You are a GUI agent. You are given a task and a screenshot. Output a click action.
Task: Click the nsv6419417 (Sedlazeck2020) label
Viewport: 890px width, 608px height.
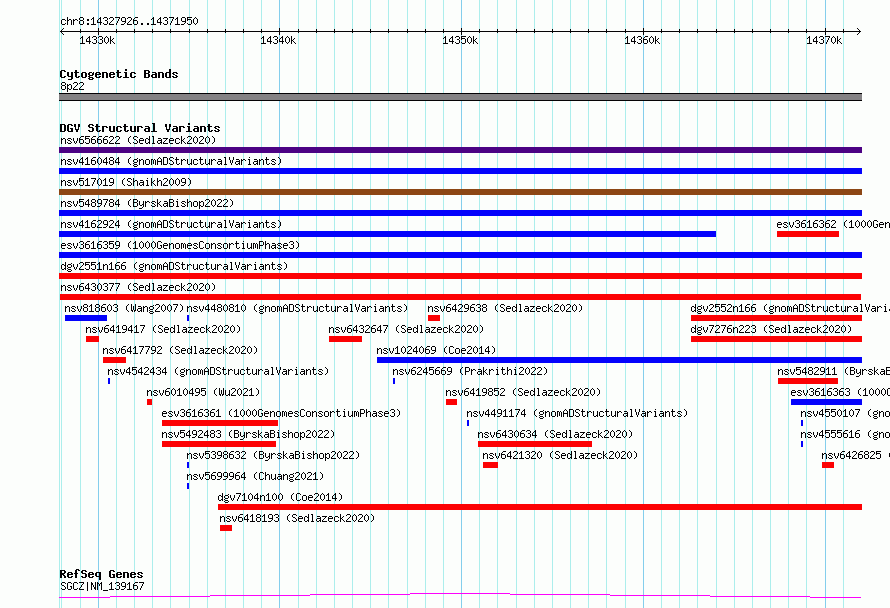(x=163, y=329)
